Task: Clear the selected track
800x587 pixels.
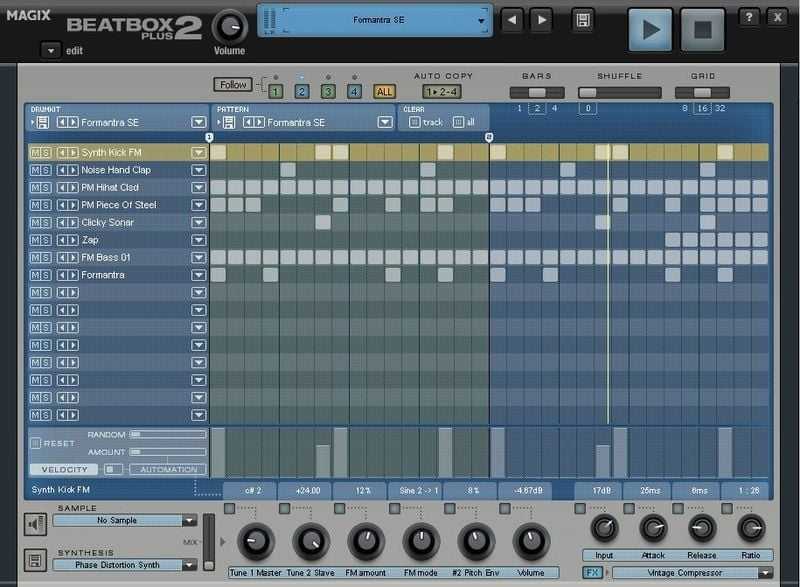Action: 414,122
